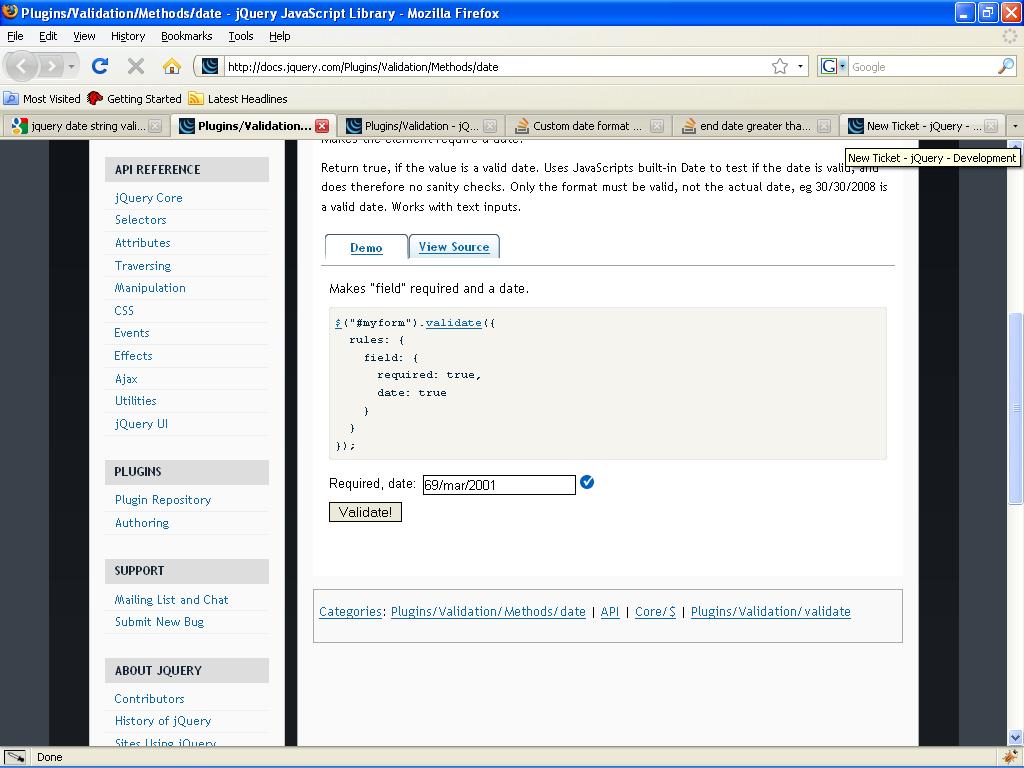The height and width of the screenshot is (768, 1024).
Task: Open the Plugin Repository link
Action: tap(163, 500)
